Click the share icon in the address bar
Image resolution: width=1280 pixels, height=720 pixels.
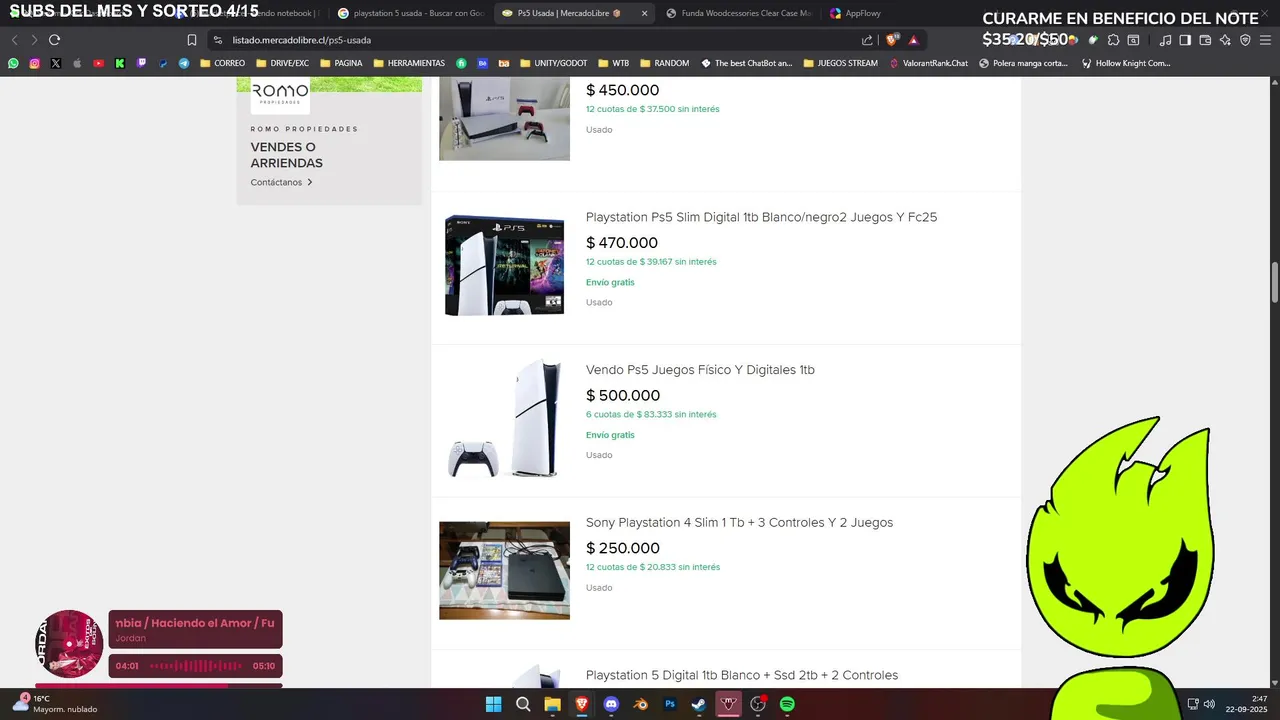(x=867, y=40)
